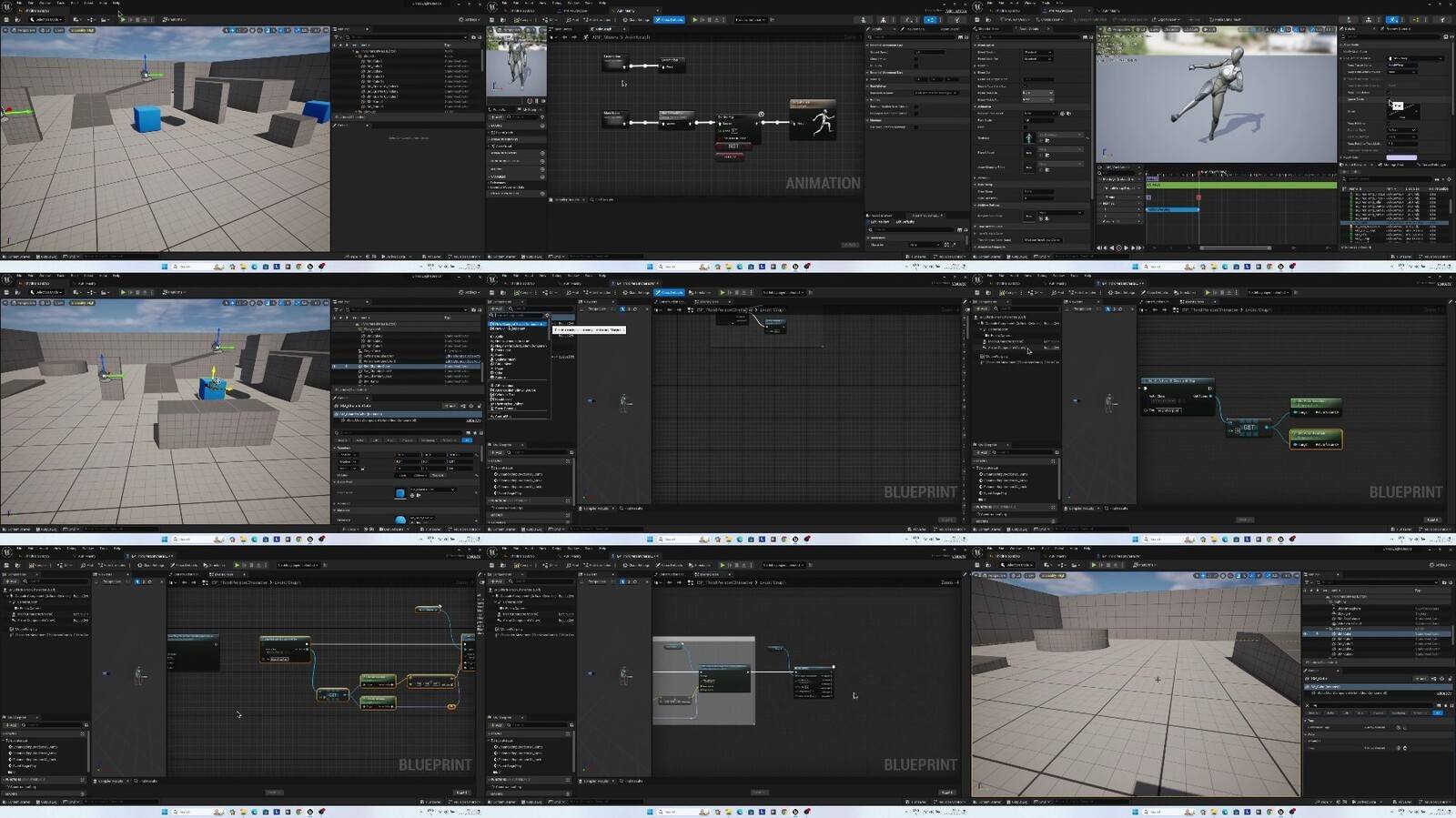
Task: Navigate back arrow in component-list Blueprint graph breadcrumb
Action: point(670,309)
